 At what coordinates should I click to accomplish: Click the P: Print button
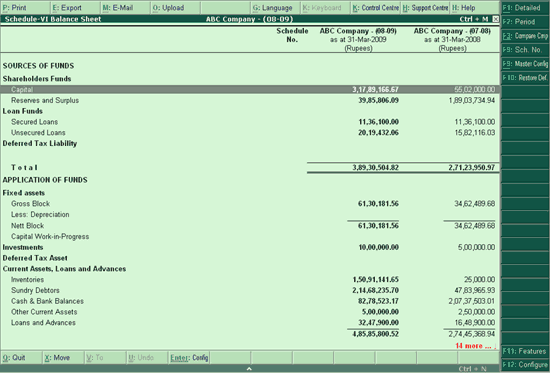tap(25, 8)
